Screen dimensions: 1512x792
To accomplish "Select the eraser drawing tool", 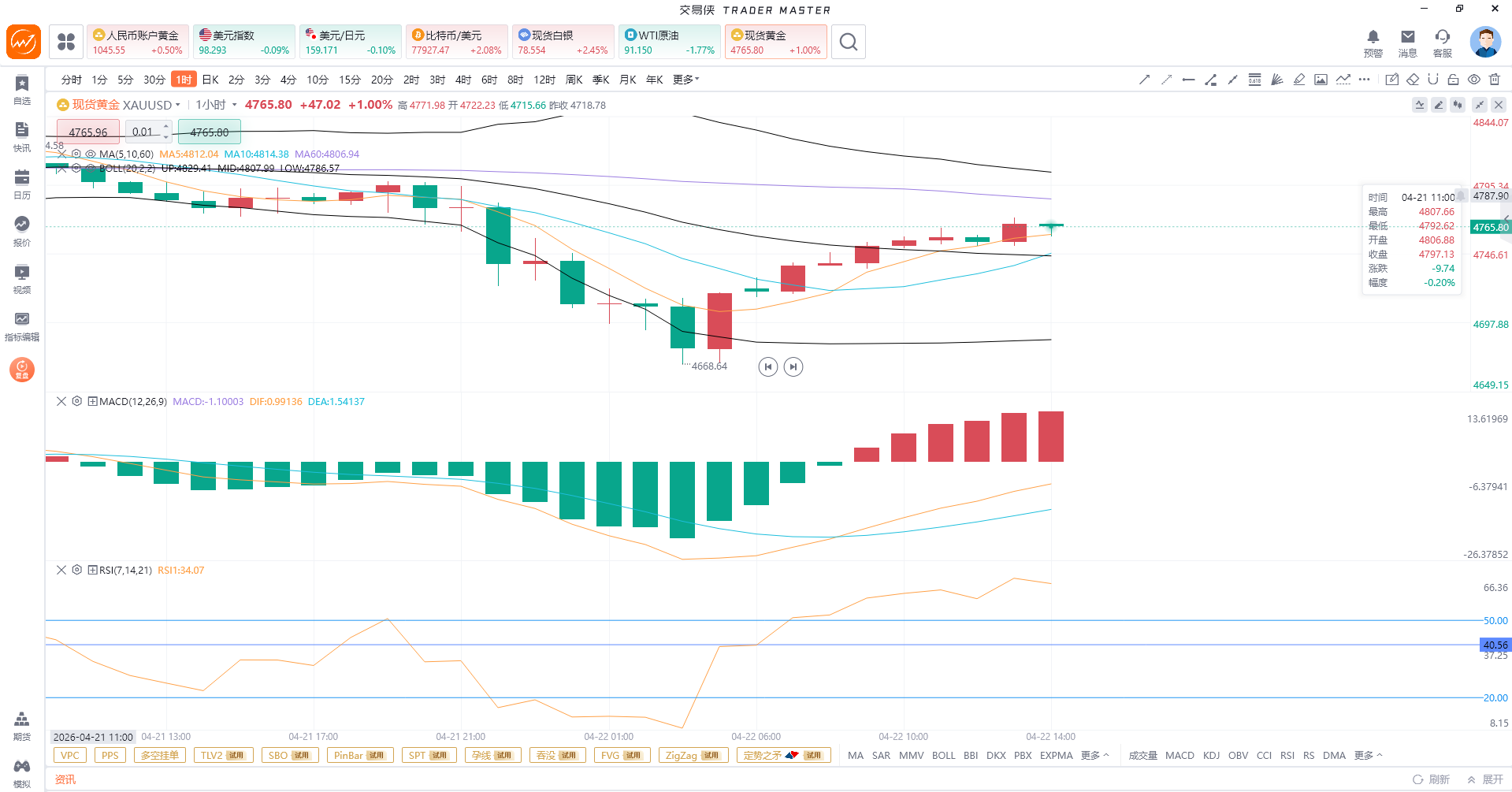I will (1413, 80).
